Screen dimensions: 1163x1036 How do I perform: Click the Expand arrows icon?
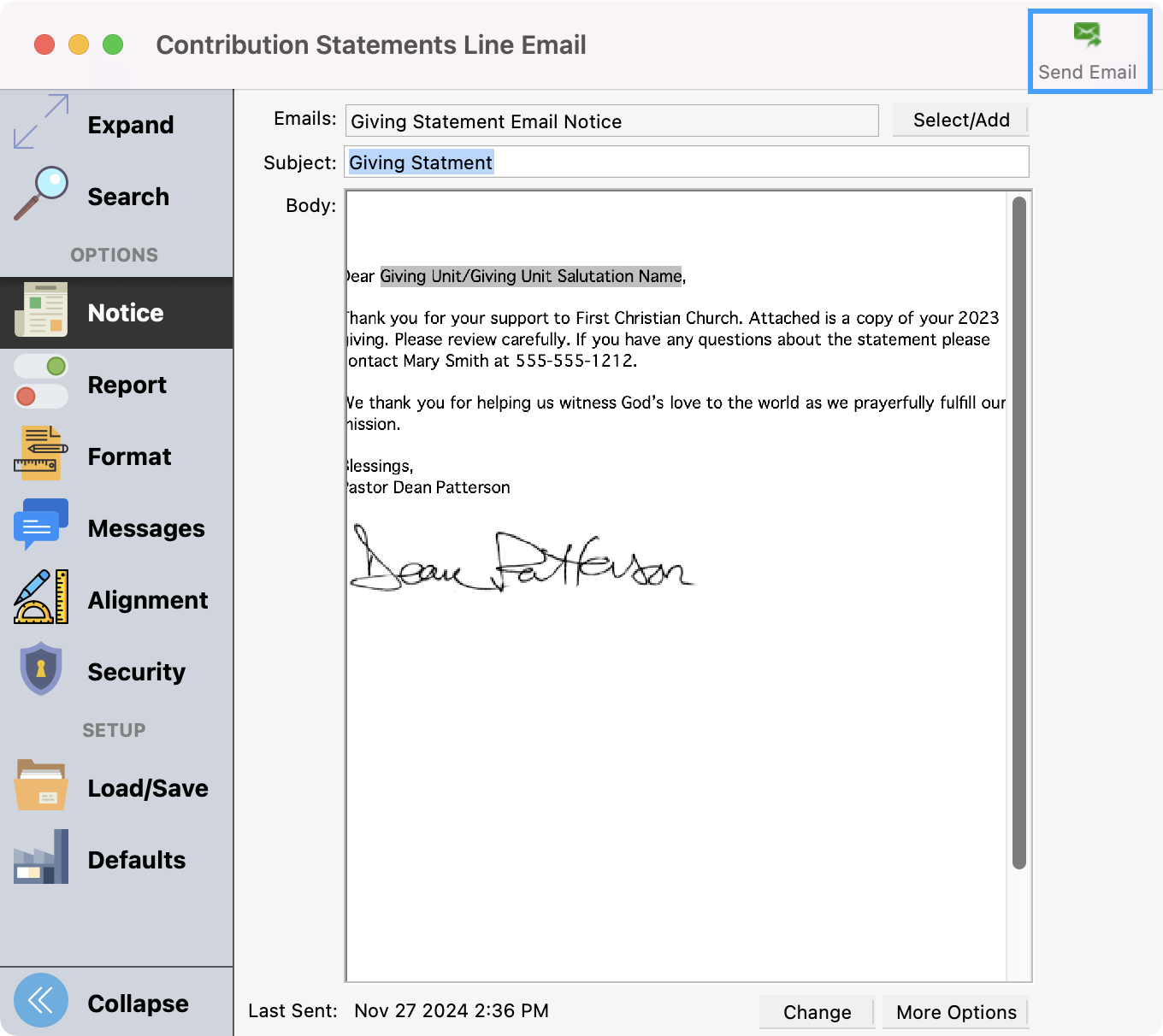coord(41,121)
